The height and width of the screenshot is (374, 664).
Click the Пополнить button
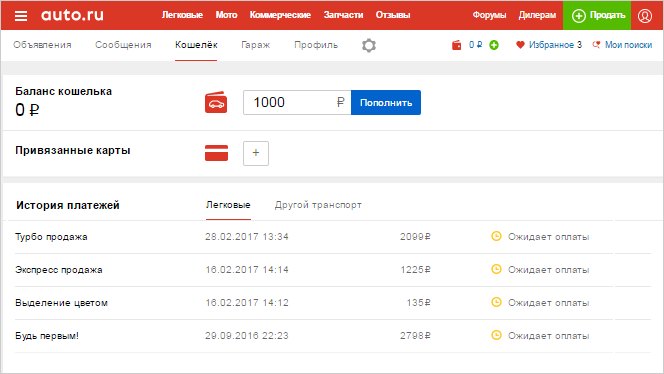(386, 103)
